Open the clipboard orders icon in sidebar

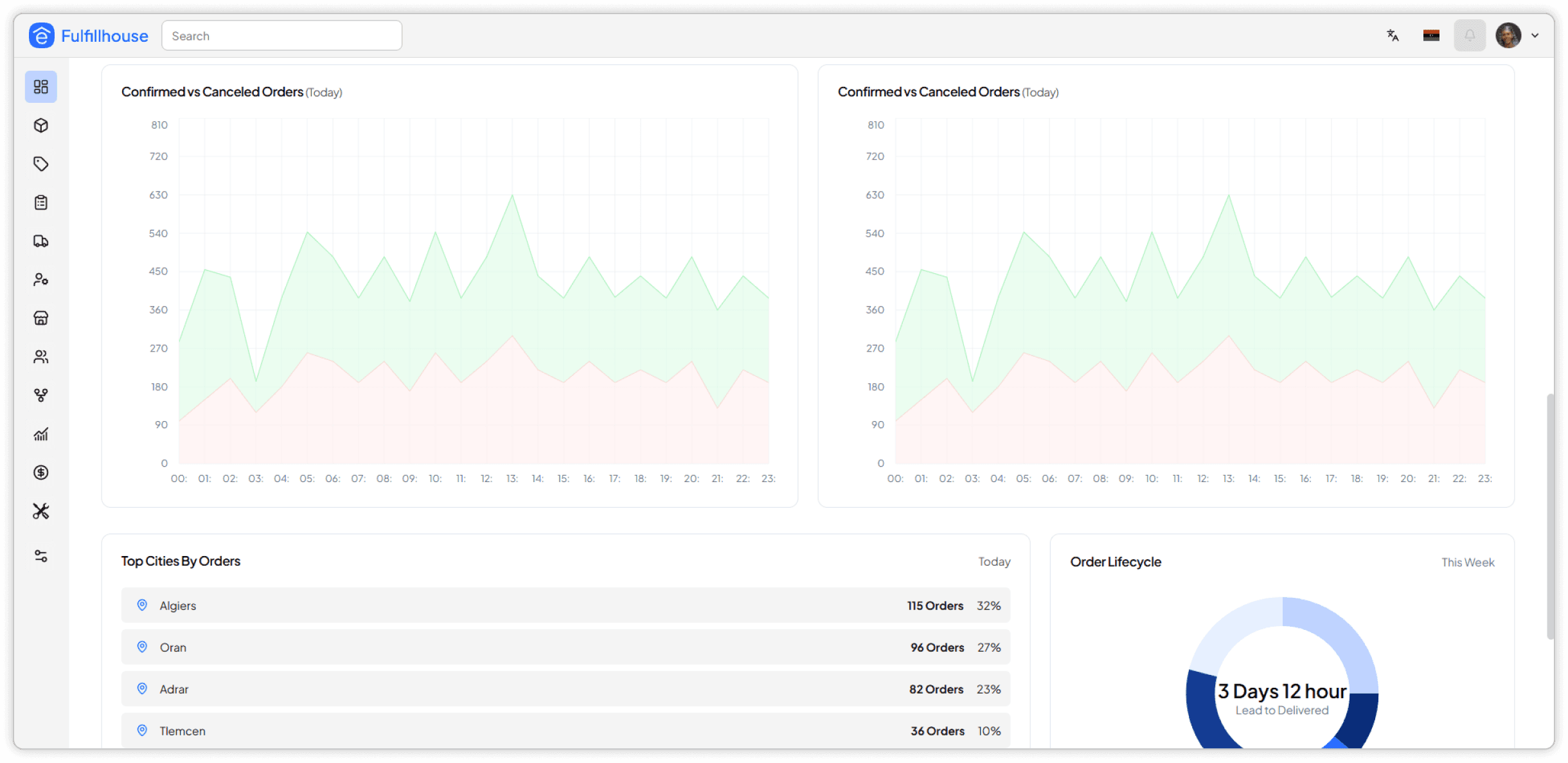point(41,202)
